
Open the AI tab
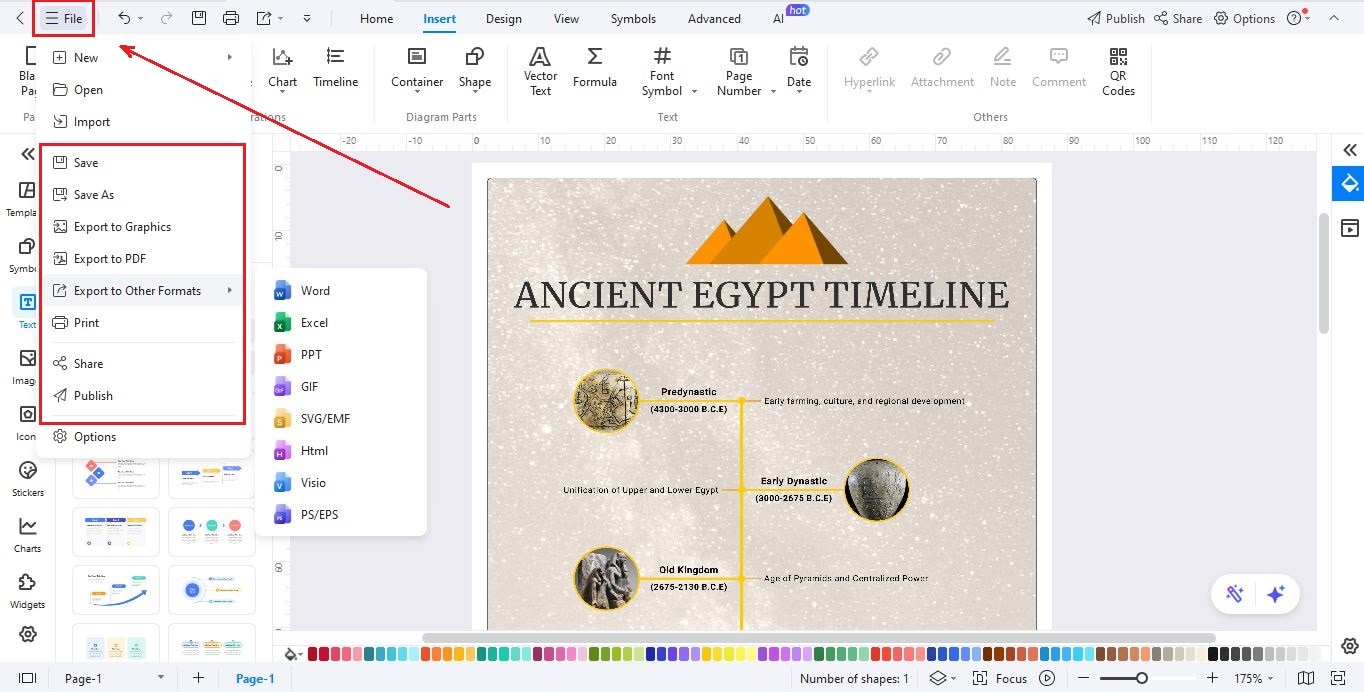[779, 18]
